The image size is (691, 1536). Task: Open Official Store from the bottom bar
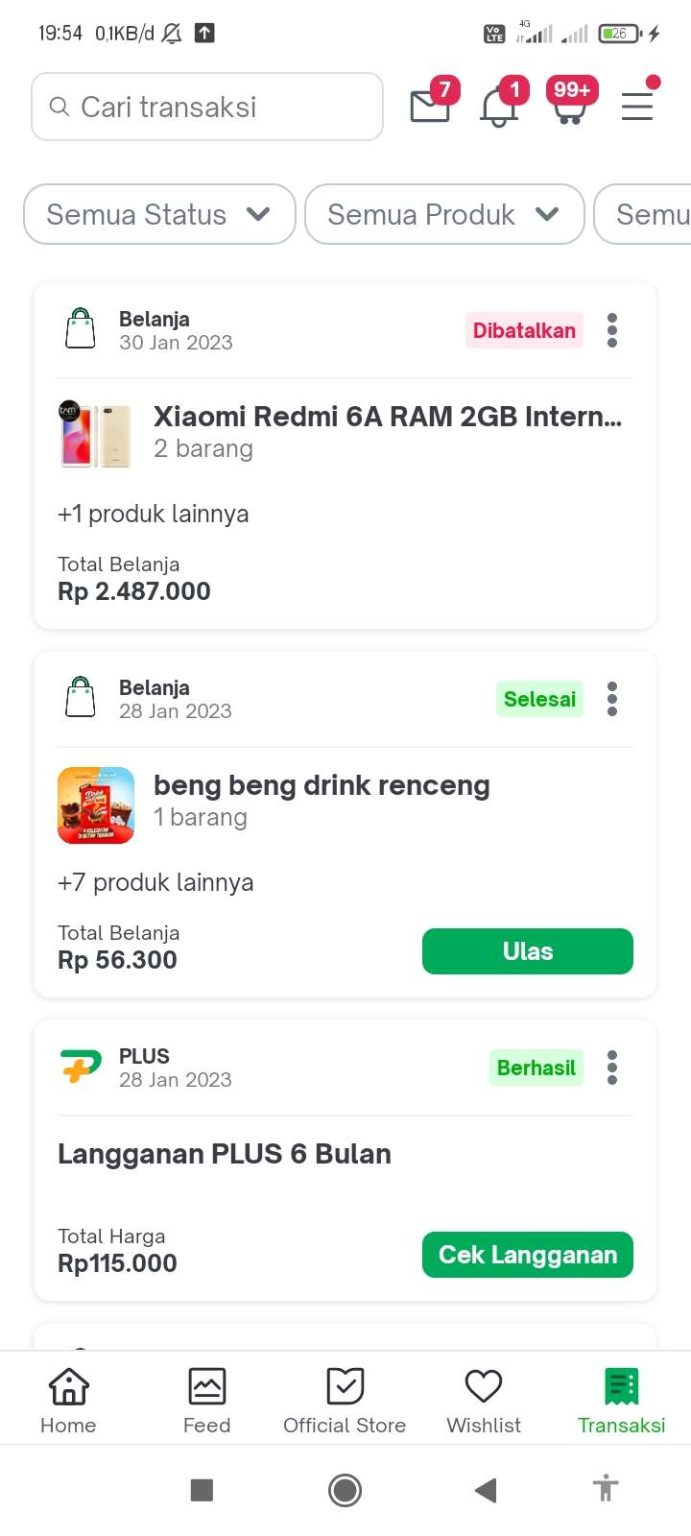344,1397
